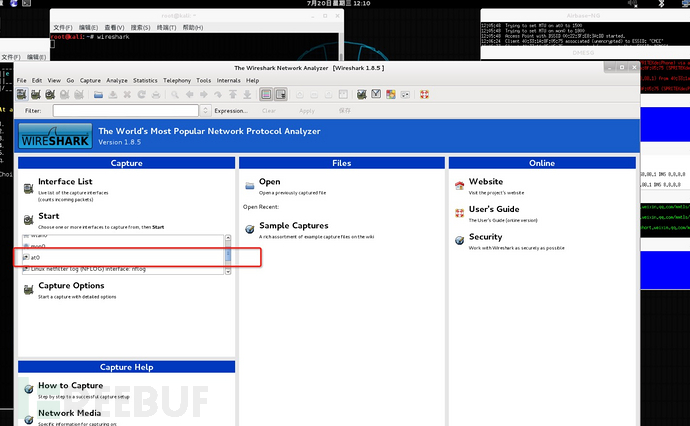Print packets using the printer icon
This screenshot has height=426, width=690.
point(156,95)
